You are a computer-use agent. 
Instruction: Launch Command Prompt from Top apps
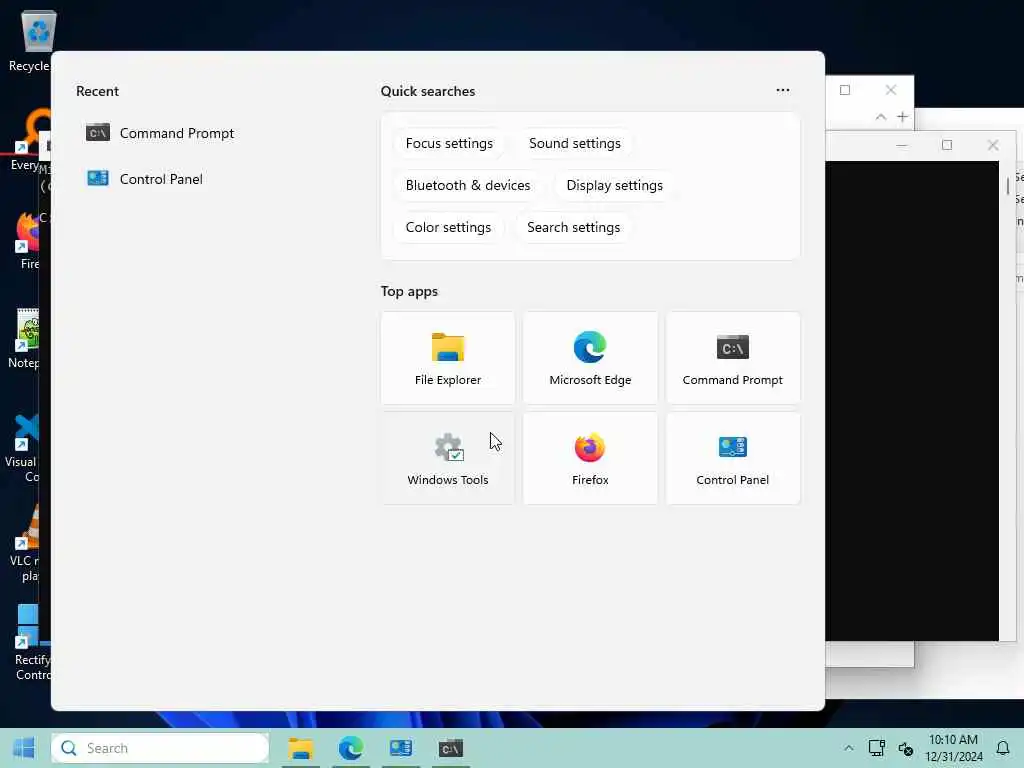point(733,358)
